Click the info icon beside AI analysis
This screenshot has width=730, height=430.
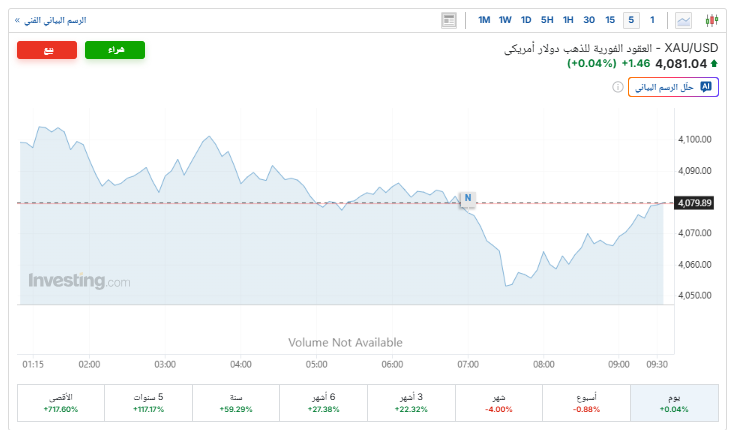pos(617,87)
